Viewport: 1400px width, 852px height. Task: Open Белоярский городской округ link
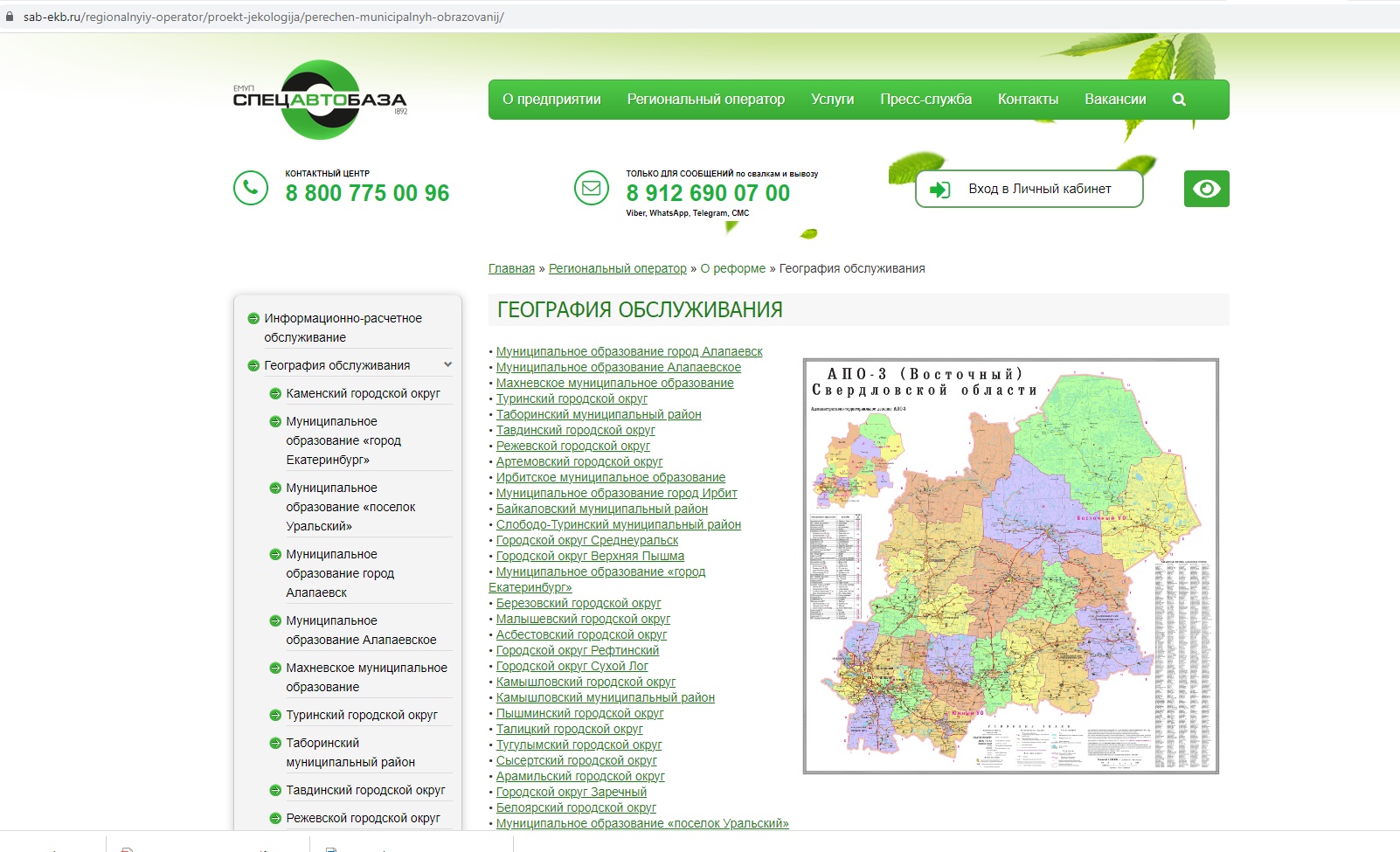(x=576, y=807)
